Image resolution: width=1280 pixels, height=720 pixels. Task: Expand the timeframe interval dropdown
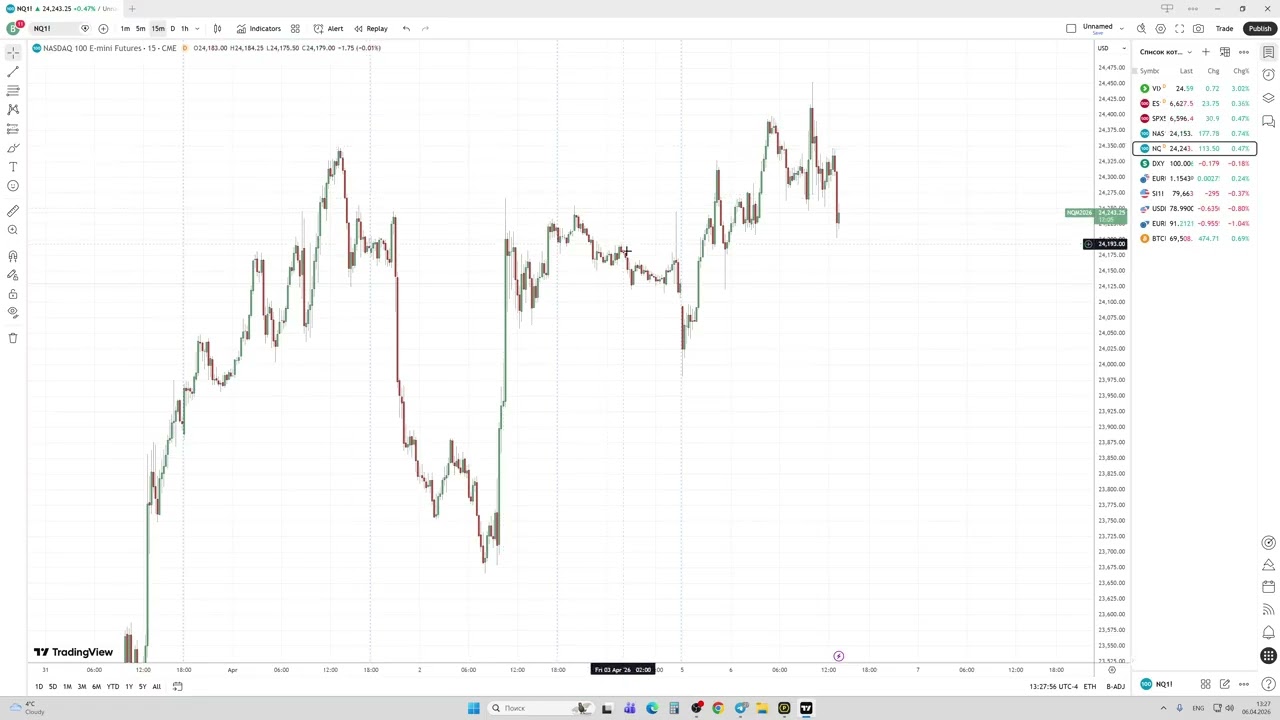197,29
